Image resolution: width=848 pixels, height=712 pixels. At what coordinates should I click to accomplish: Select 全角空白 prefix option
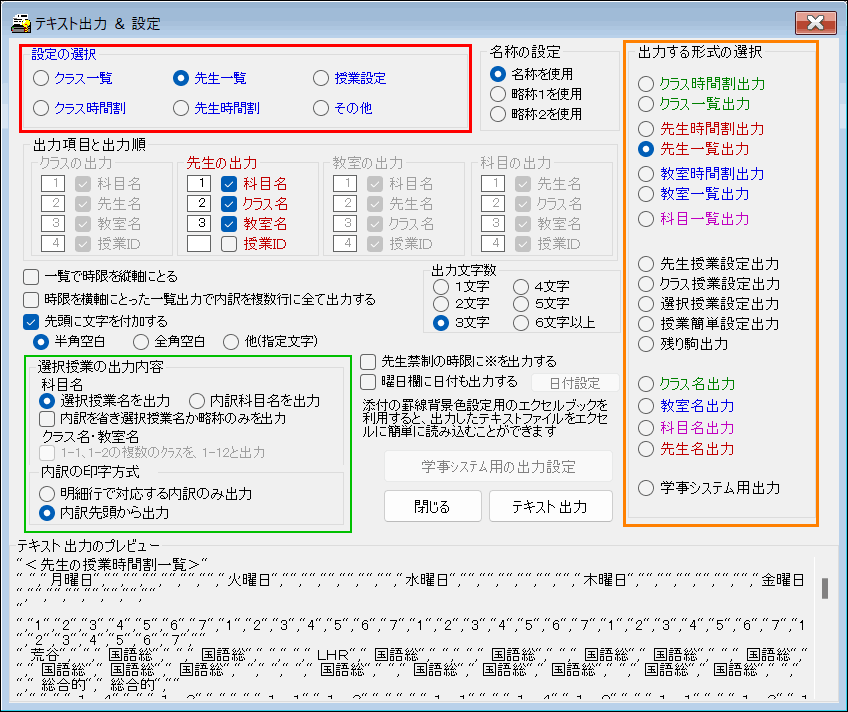click(x=141, y=342)
